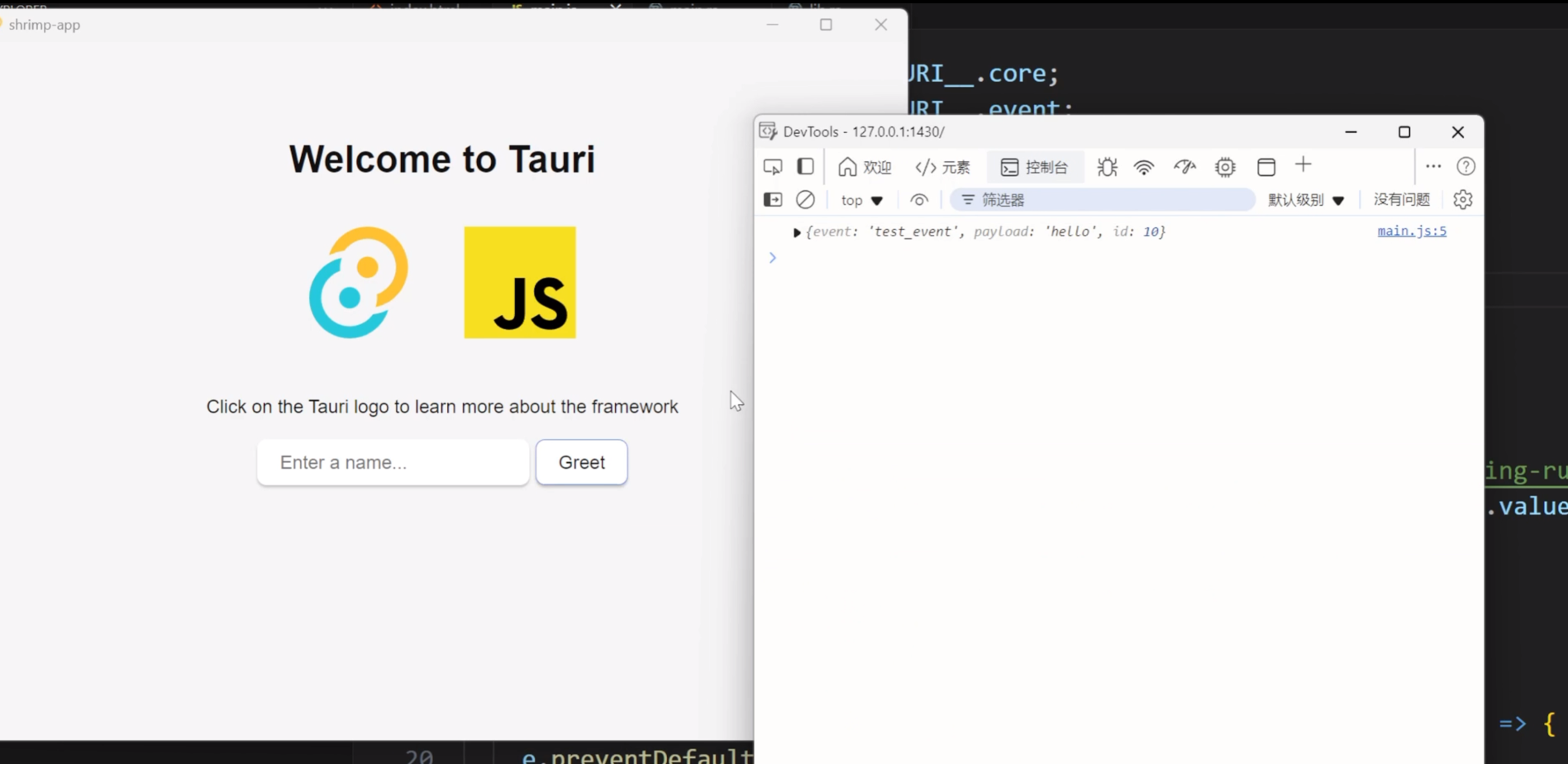
Task: Open console settings gear icon
Action: [x=1462, y=200]
